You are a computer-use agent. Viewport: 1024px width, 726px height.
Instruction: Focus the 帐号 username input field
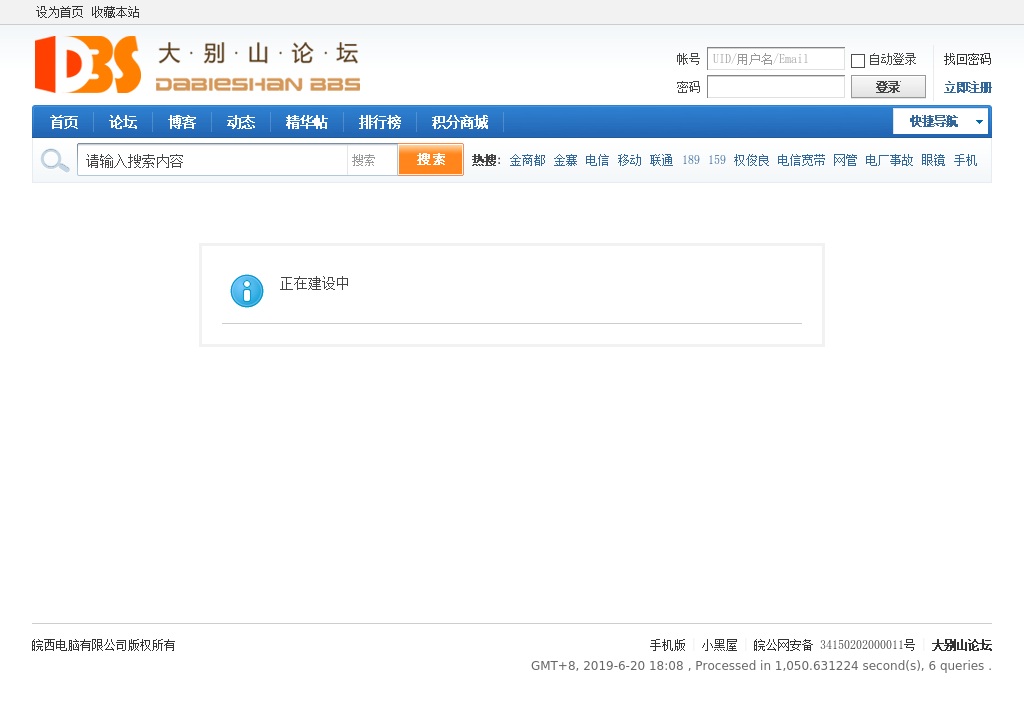(x=775, y=59)
